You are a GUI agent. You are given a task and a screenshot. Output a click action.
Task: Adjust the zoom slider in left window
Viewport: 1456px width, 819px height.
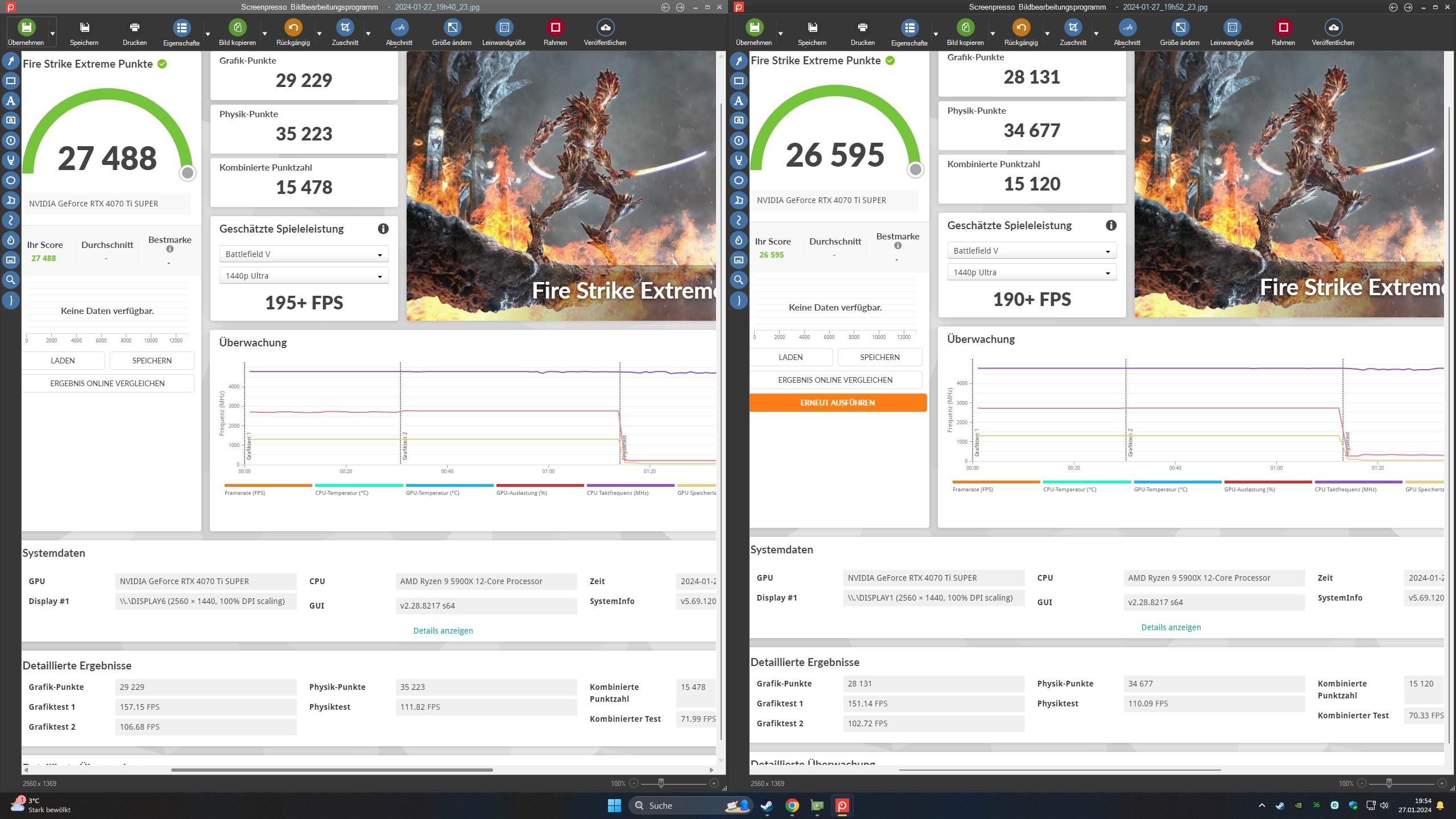[x=661, y=783]
